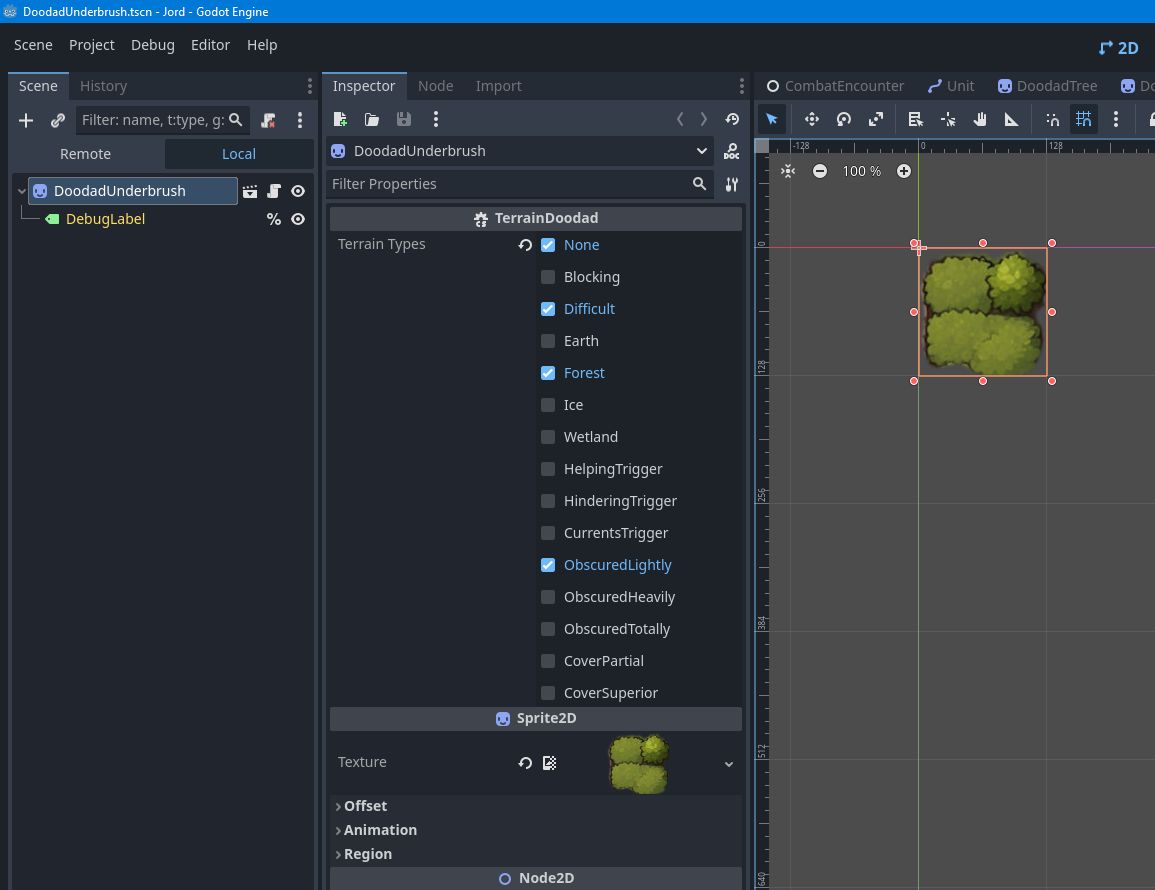Enable Earth terrain type
The image size is (1155, 890).
click(548, 341)
